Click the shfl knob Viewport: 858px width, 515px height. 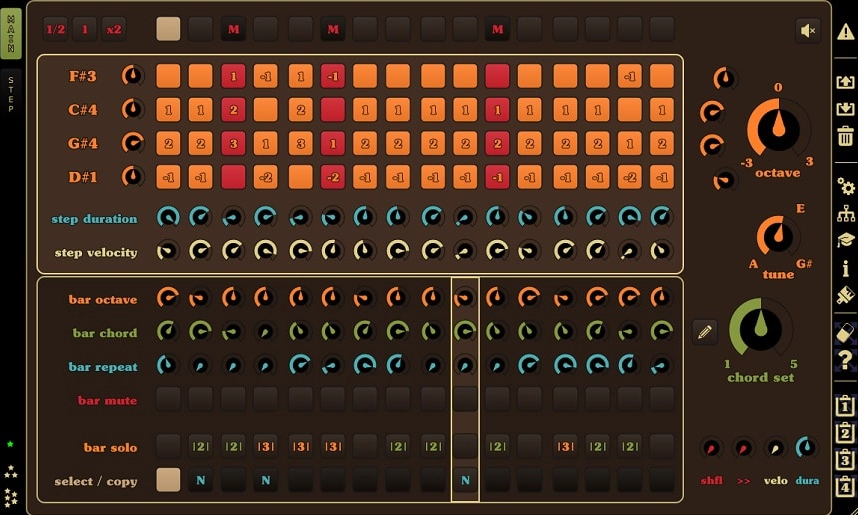click(x=711, y=448)
